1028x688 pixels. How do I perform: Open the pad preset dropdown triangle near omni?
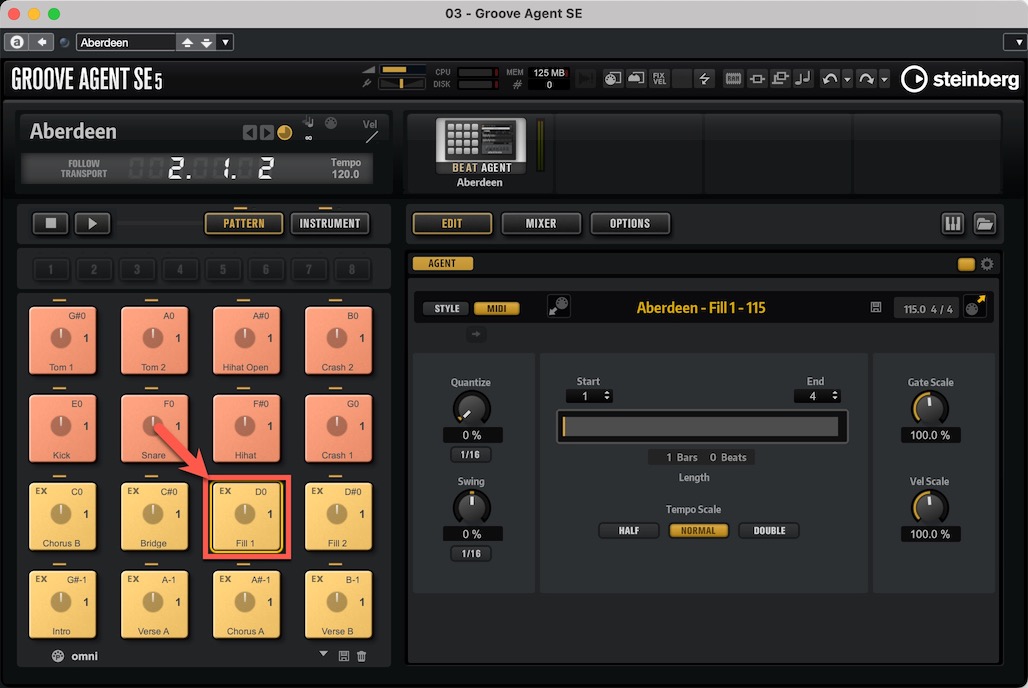(323, 654)
